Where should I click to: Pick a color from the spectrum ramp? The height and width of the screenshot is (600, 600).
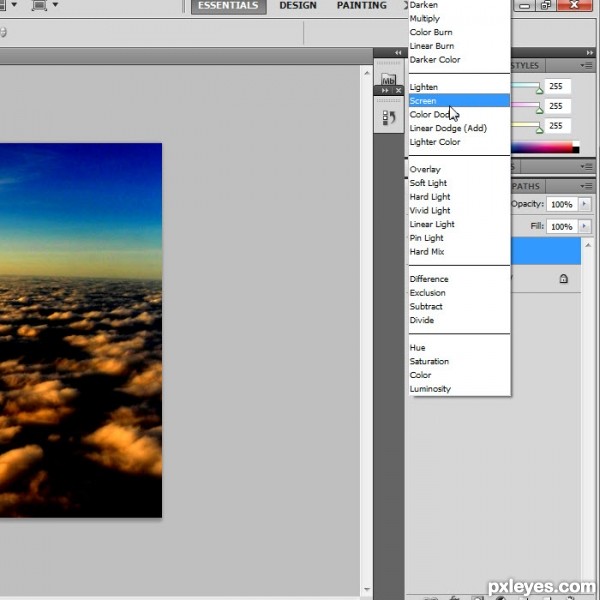point(545,147)
